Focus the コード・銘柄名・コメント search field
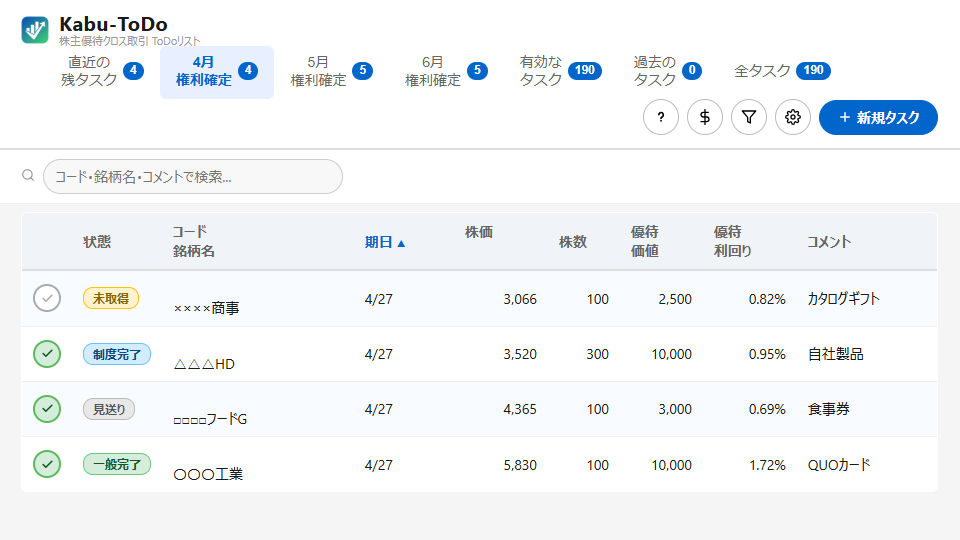The width and height of the screenshot is (960, 540). click(193, 176)
